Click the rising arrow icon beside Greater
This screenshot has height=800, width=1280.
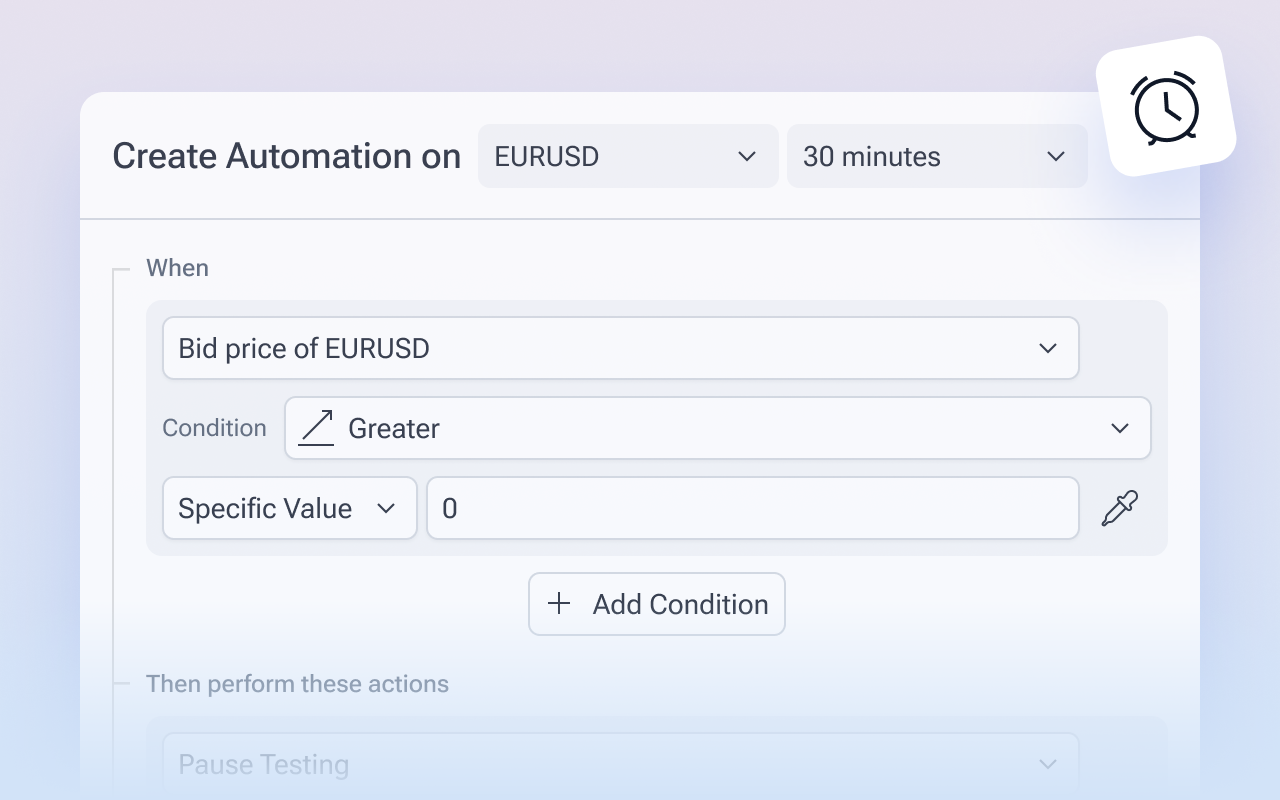(x=316, y=428)
